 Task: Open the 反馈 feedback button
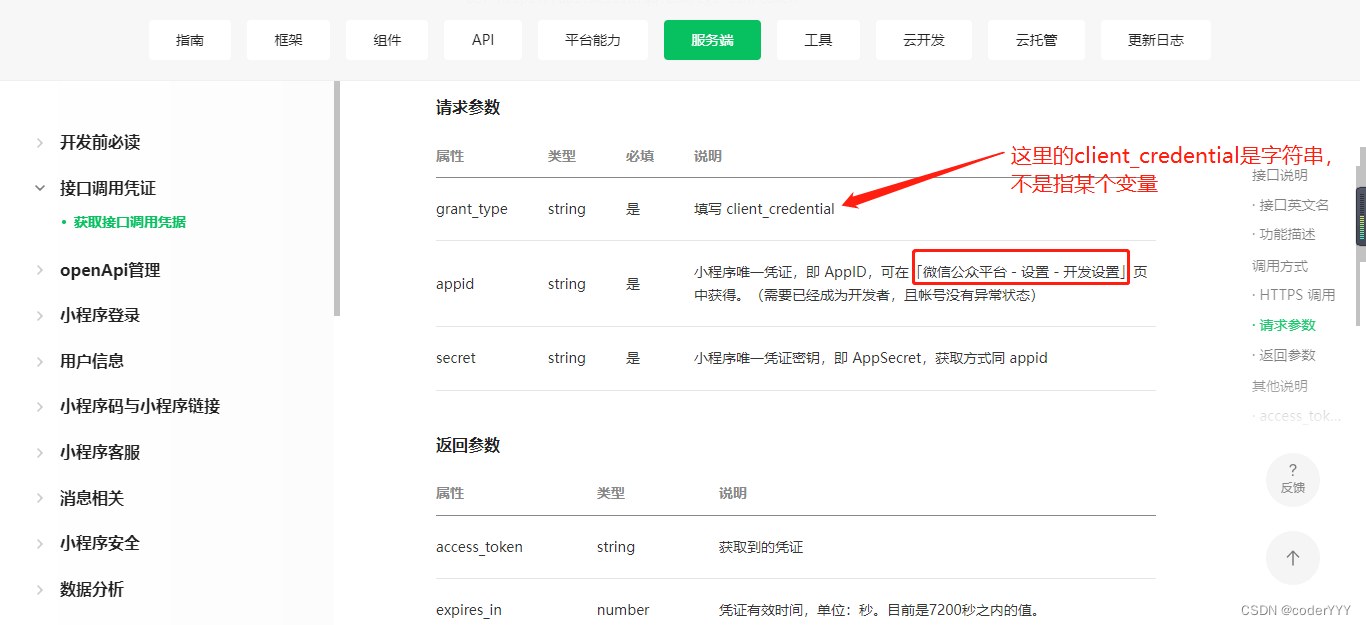(1293, 480)
